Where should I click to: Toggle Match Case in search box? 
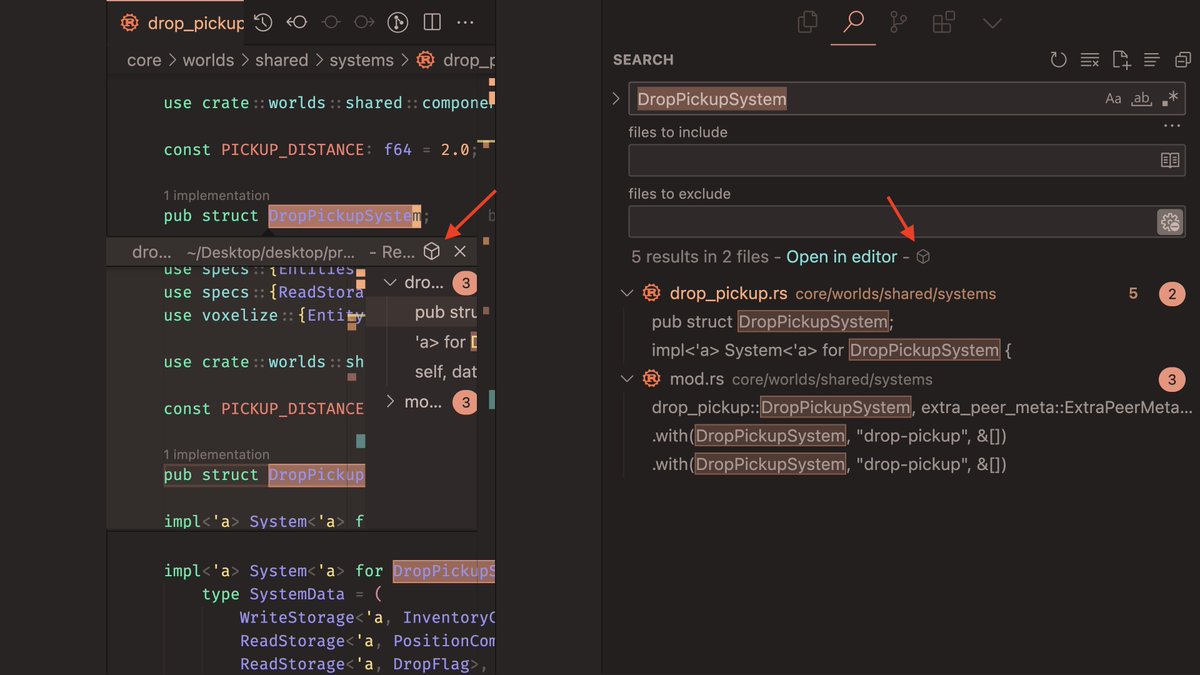[x=1113, y=99]
